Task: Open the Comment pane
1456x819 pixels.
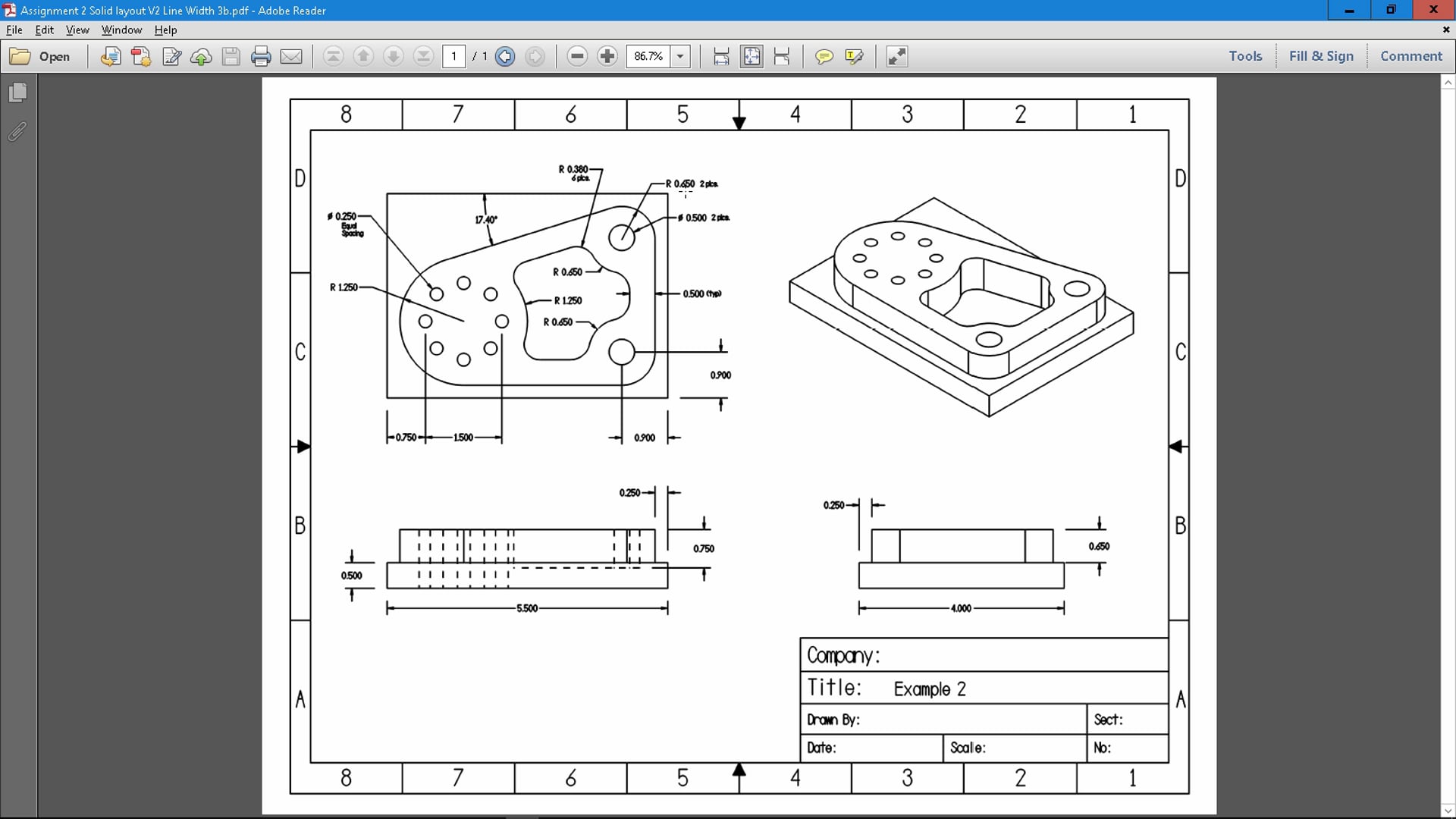Action: pyautogui.click(x=1410, y=56)
